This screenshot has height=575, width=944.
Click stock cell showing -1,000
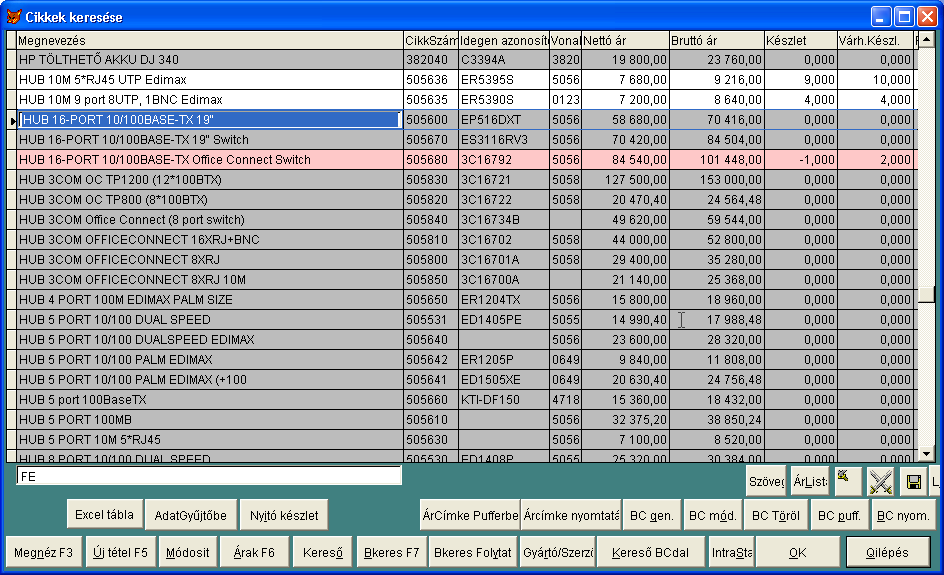[x=801, y=160]
